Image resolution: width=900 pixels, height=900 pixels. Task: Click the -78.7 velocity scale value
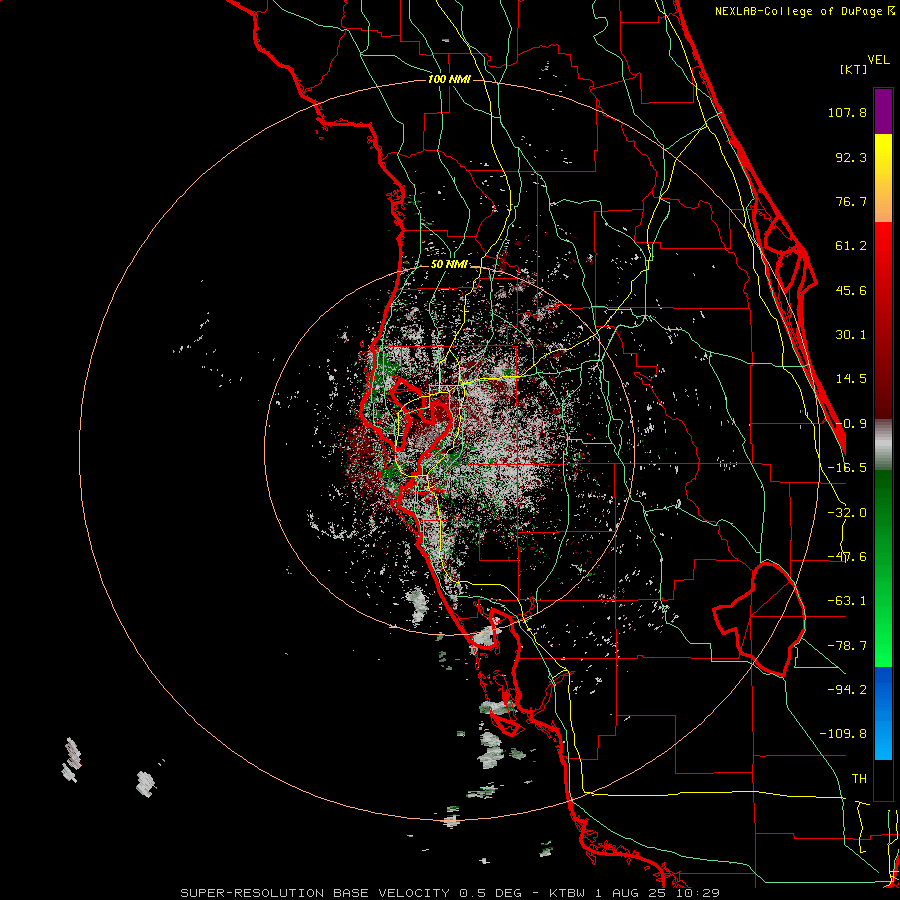pyautogui.click(x=847, y=646)
